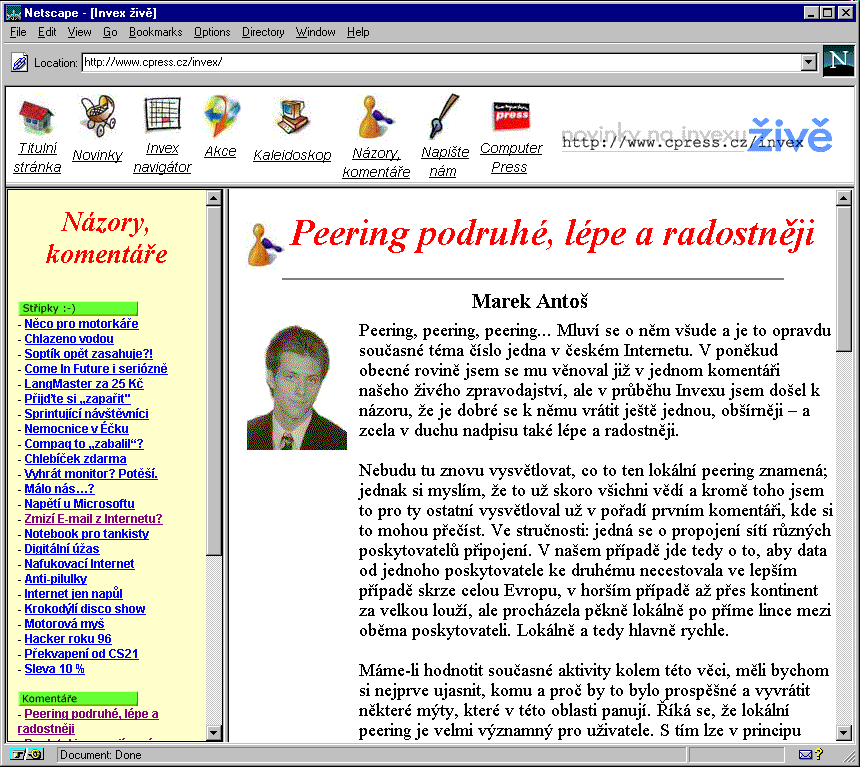
Task: Open the Options menu
Action: [x=212, y=32]
